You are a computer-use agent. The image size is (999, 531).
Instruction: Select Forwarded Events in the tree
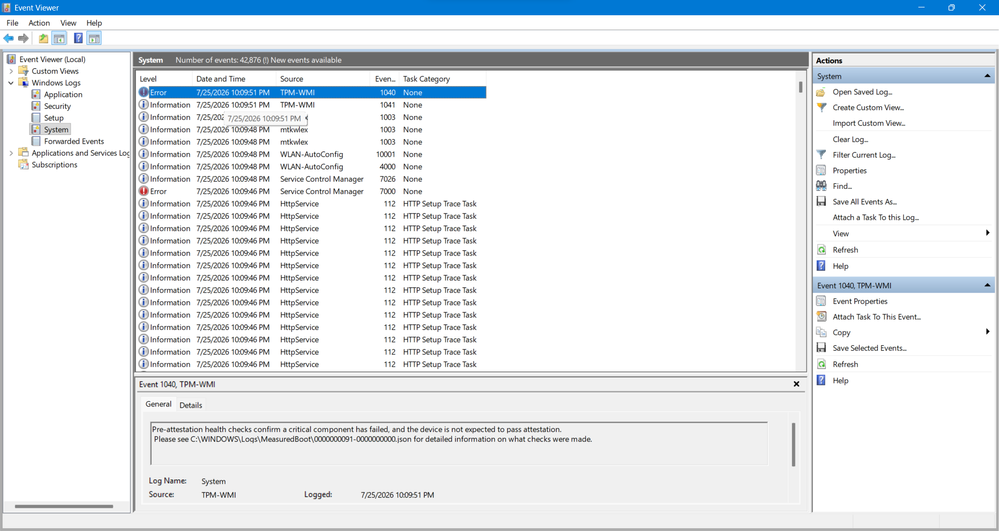click(74, 142)
